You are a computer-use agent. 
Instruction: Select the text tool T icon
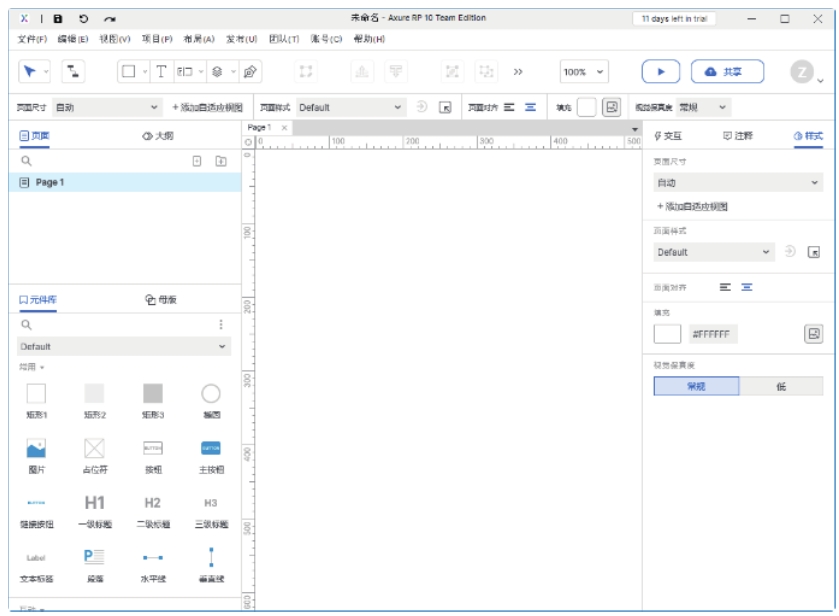point(160,71)
